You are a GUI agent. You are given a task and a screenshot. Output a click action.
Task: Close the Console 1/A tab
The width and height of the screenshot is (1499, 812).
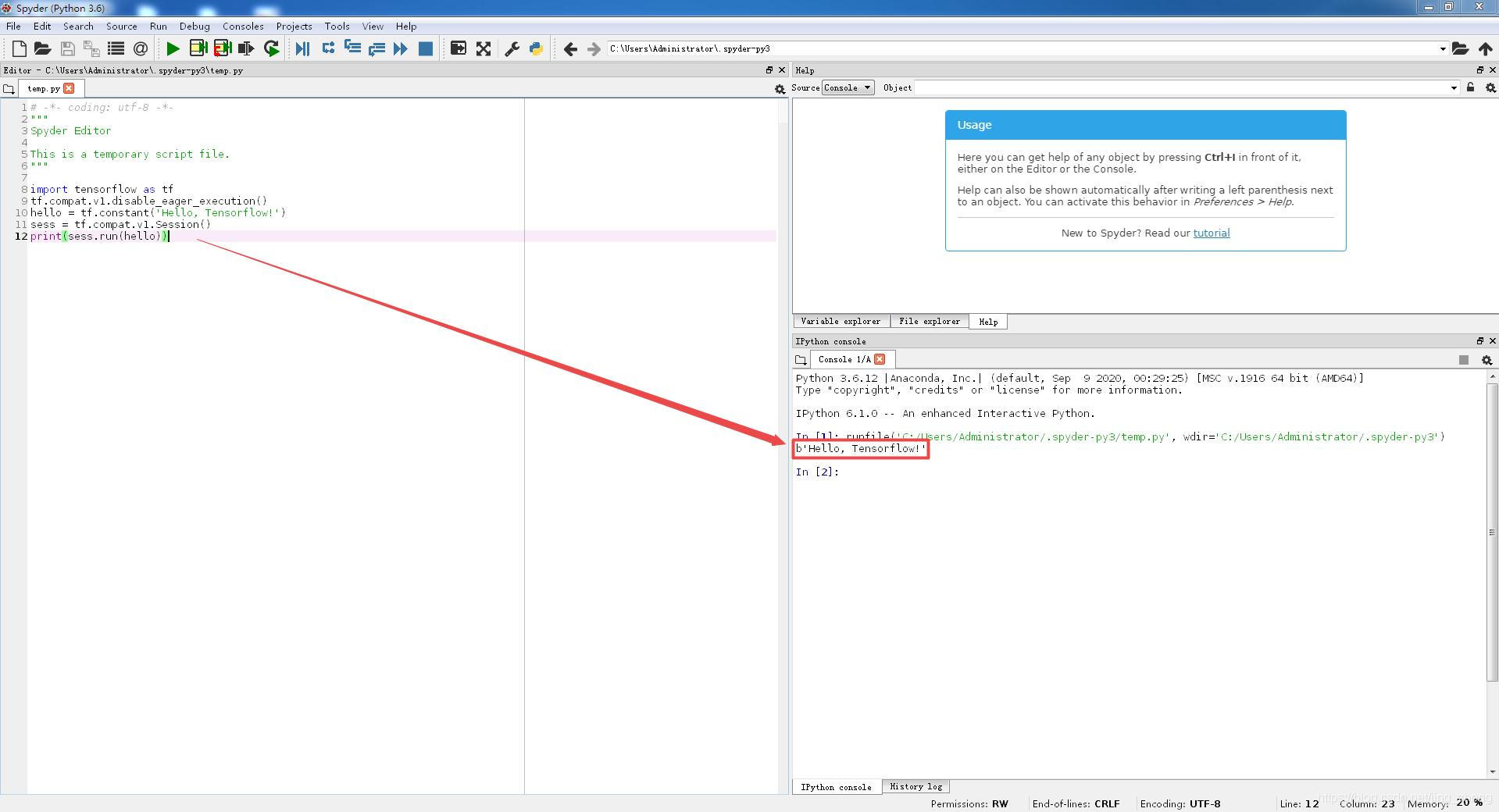(x=880, y=359)
